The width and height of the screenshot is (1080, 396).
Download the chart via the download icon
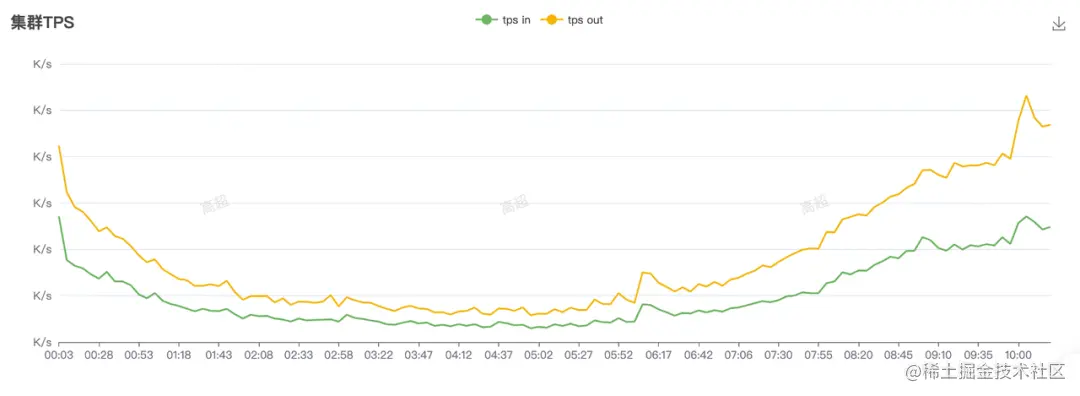pos(1059,24)
